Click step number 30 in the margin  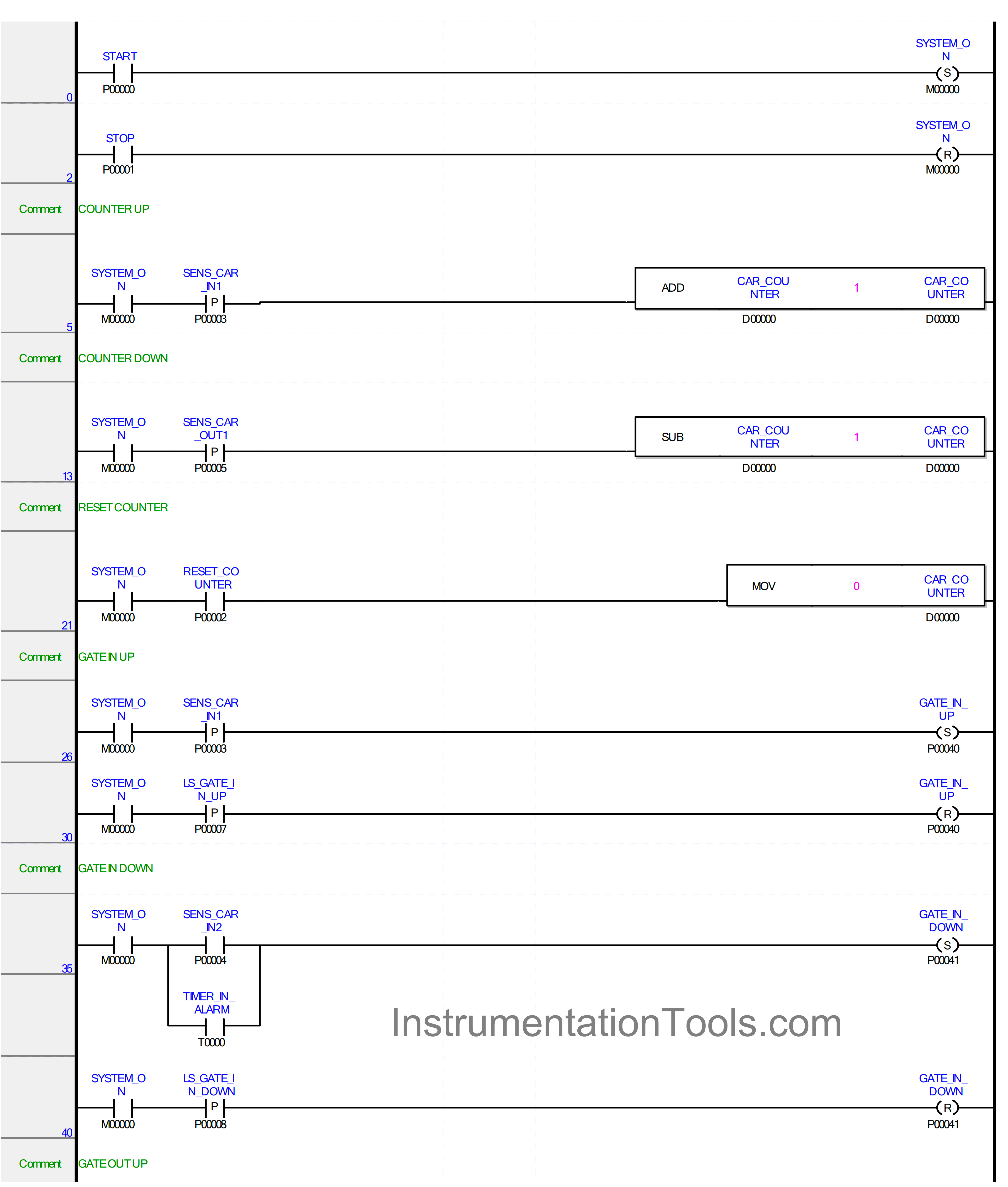[67, 837]
